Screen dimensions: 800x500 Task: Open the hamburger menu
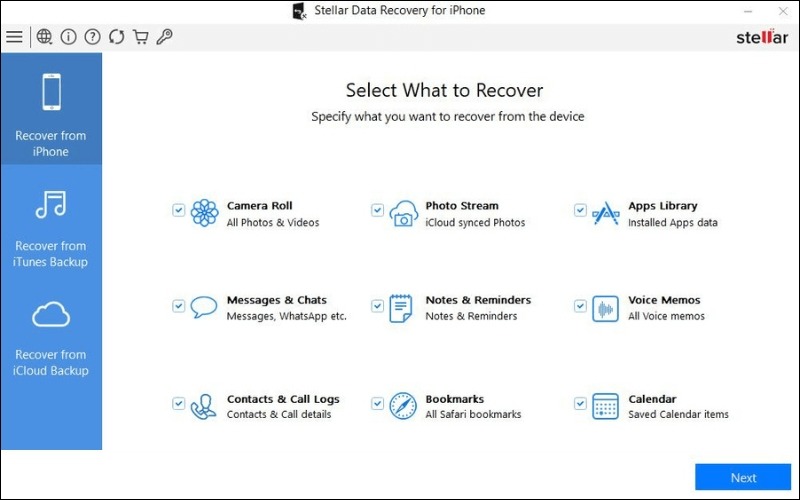(14, 37)
